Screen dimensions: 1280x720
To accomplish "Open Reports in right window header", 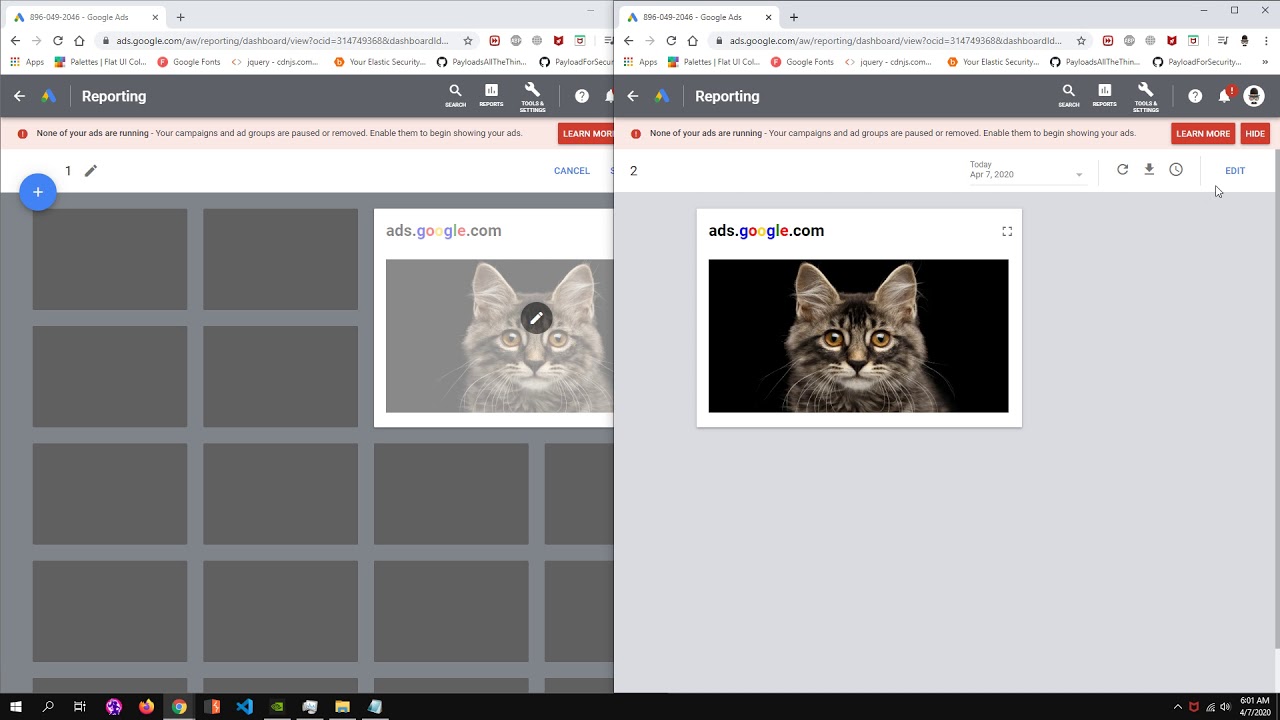I will (x=1104, y=96).
